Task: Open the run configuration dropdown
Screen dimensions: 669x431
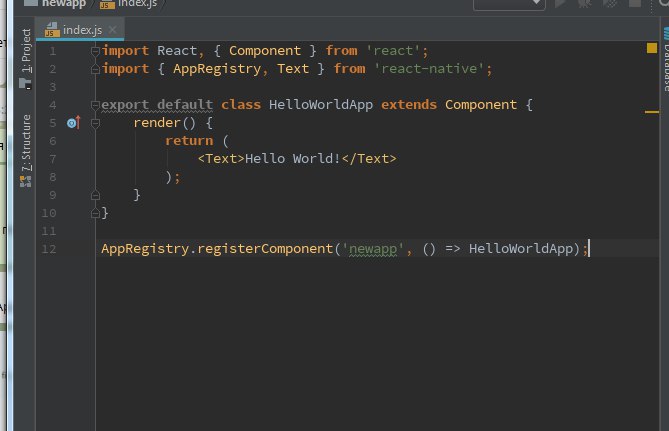Action: 509,4
